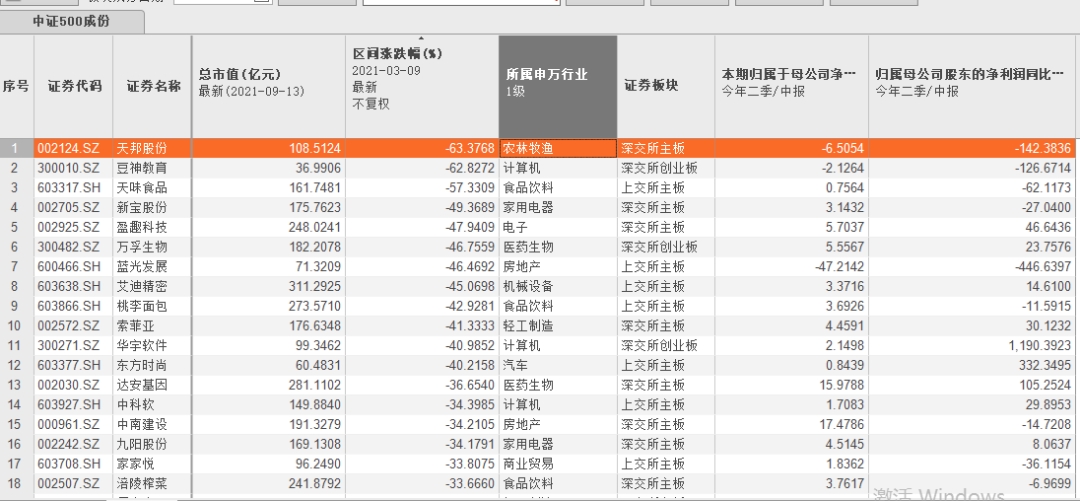Select row number 13 cell
The height and width of the screenshot is (501, 1080).
pyautogui.click(x=17, y=385)
